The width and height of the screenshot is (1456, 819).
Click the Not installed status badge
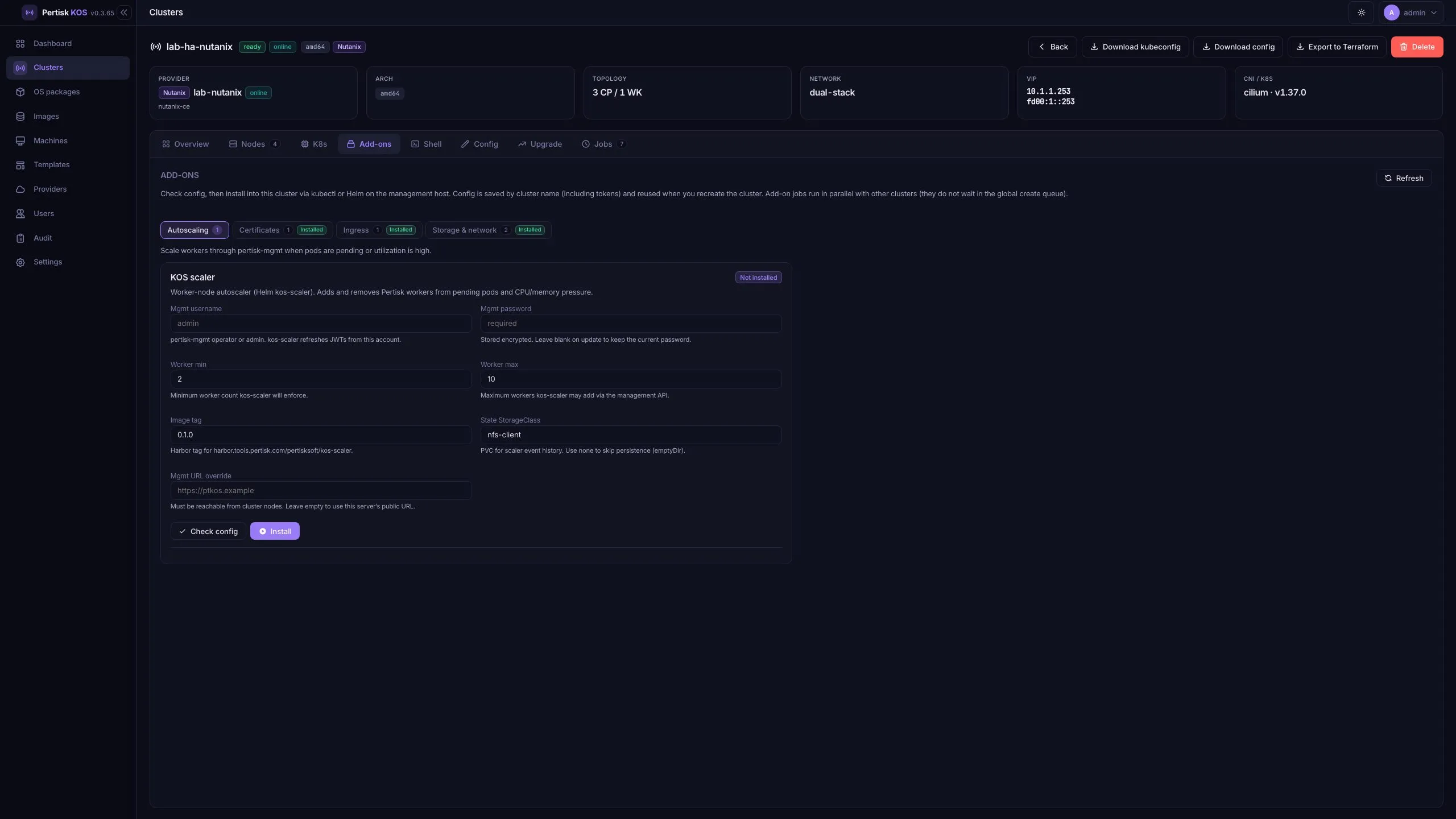758,278
